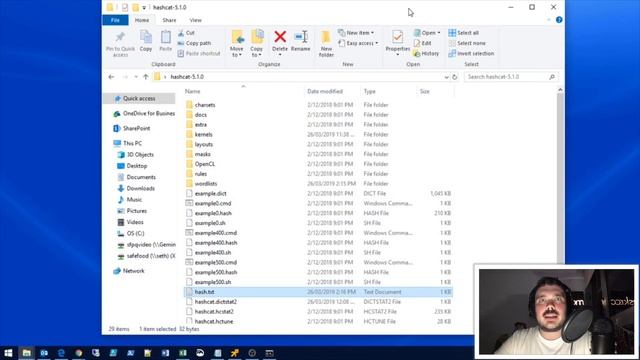This screenshot has height=360, width=640.
Task: Click Select all in ribbon
Action: [464, 33]
